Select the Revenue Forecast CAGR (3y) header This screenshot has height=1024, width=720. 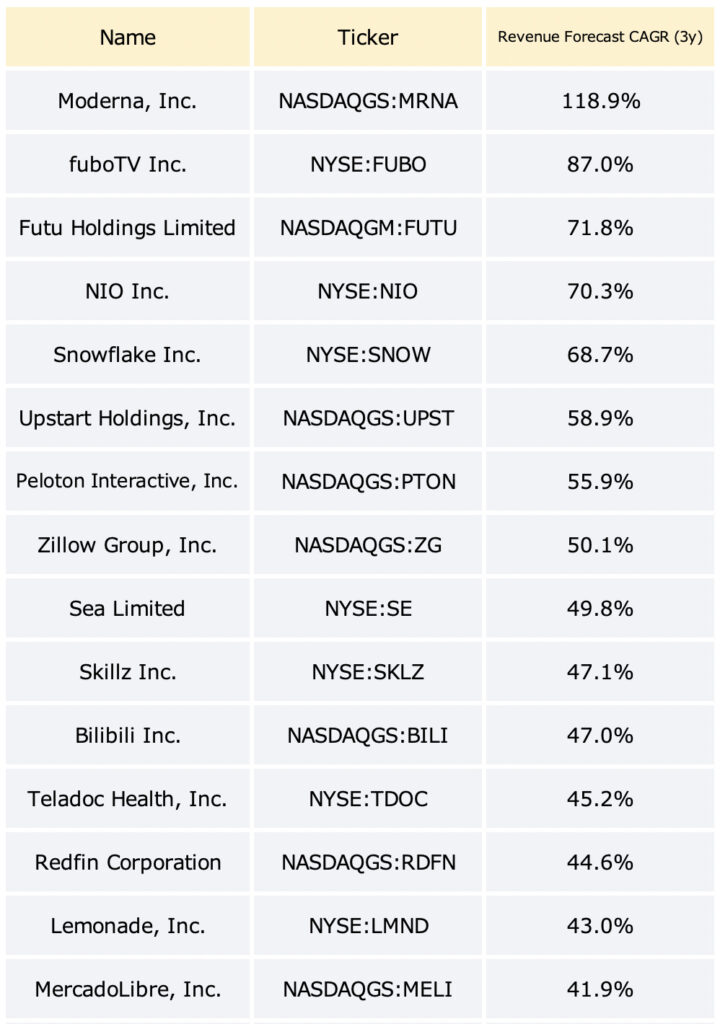(x=600, y=37)
